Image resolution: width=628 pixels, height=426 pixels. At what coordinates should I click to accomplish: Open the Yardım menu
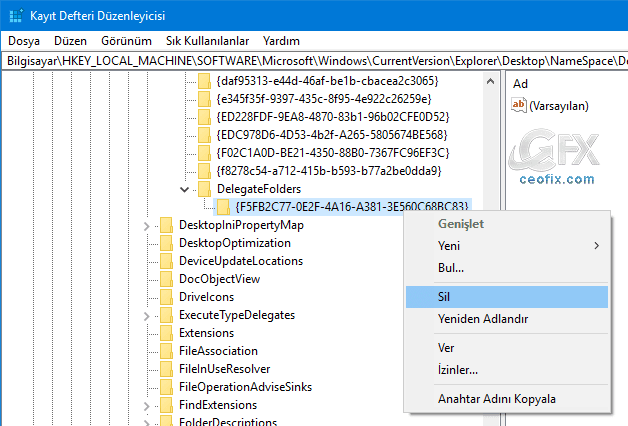point(281,41)
